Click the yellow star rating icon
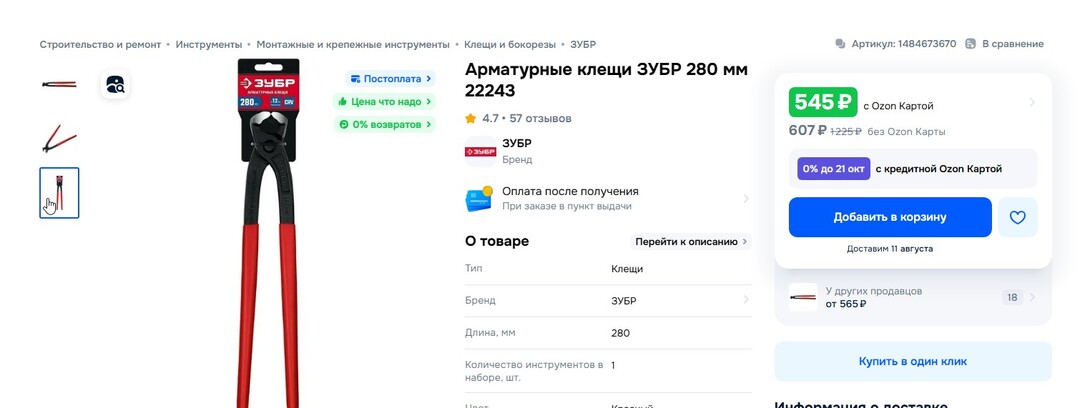Image resolution: width=1090 pixels, height=408 pixels. pyautogui.click(x=471, y=118)
